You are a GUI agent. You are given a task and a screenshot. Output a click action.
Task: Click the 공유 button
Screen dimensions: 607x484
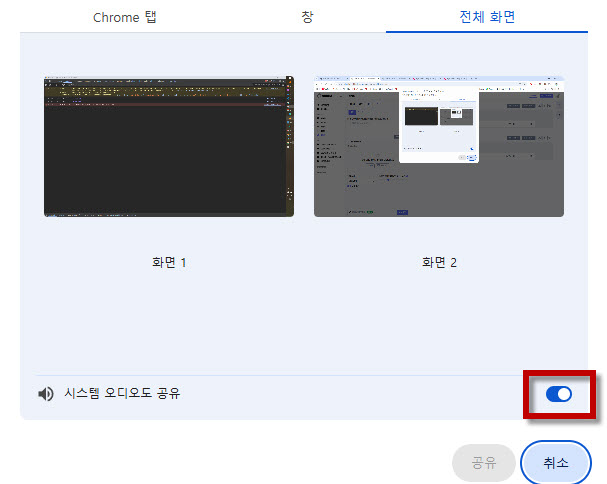(484, 463)
